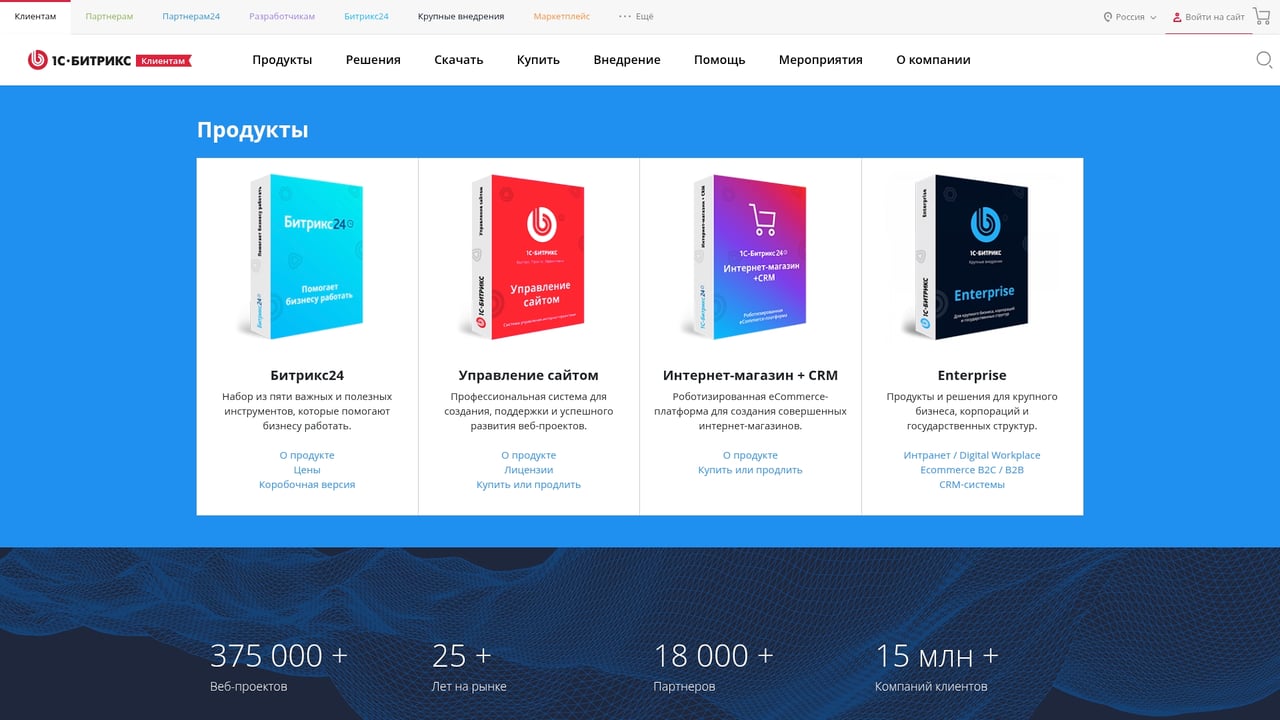Open the Маркетплейс page
The height and width of the screenshot is (720, 1280).
coord(561,16)
